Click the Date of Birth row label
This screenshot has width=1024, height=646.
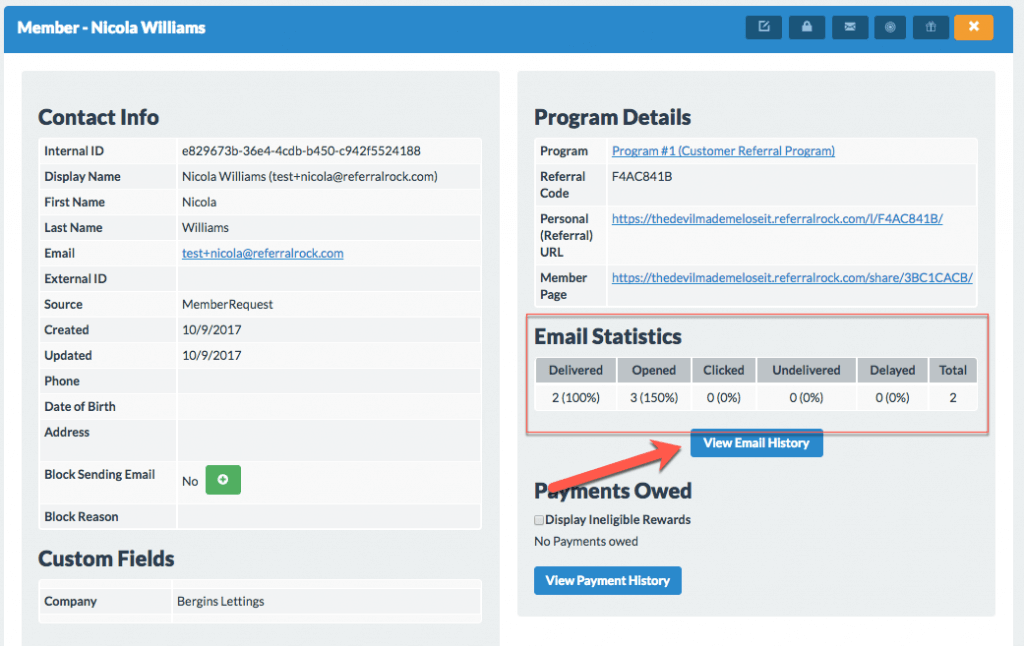coord(80,406)
